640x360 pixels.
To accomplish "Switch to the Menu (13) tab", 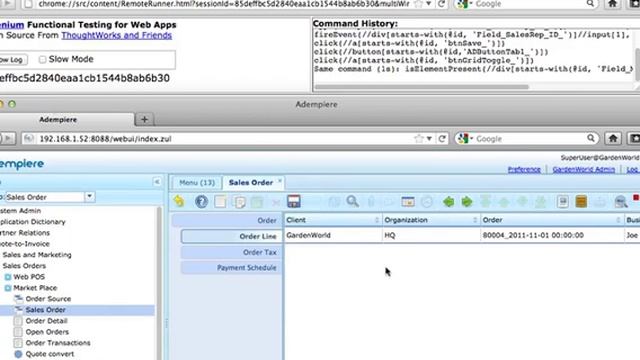I will coord(197,182).
